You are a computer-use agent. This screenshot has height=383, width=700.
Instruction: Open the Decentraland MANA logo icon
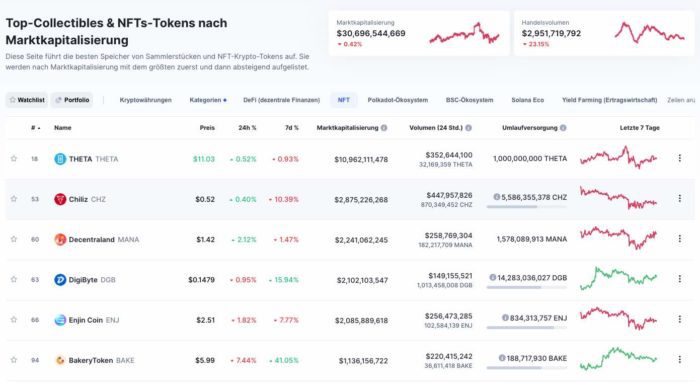pyautogui.click(x=60, y=239)
